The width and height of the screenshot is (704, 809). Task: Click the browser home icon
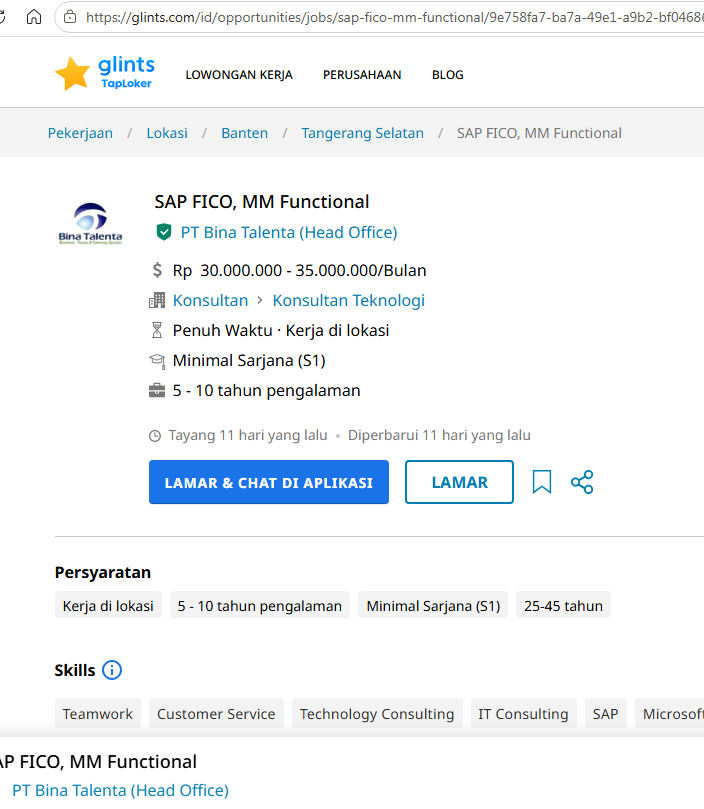coord(34,17)
